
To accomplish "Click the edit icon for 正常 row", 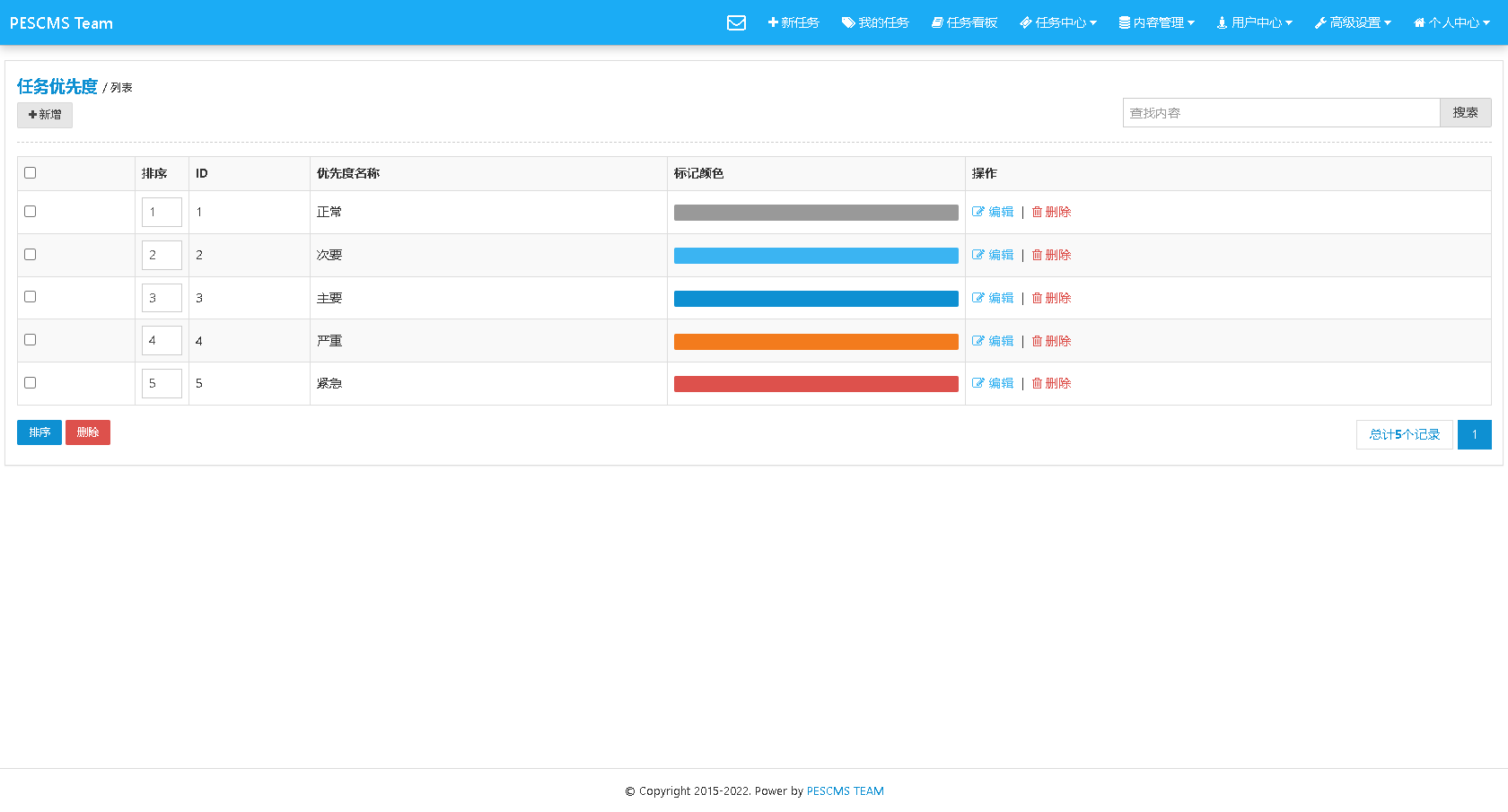I will pos(978,212).
